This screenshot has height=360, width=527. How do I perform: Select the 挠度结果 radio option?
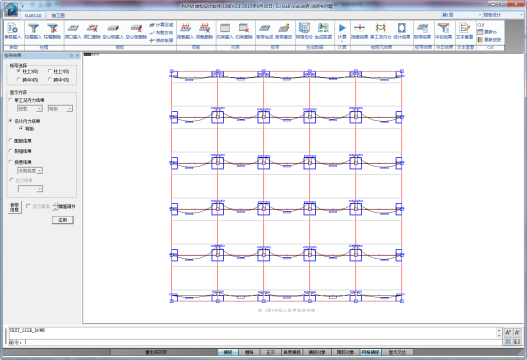click(x=21, y=162)
